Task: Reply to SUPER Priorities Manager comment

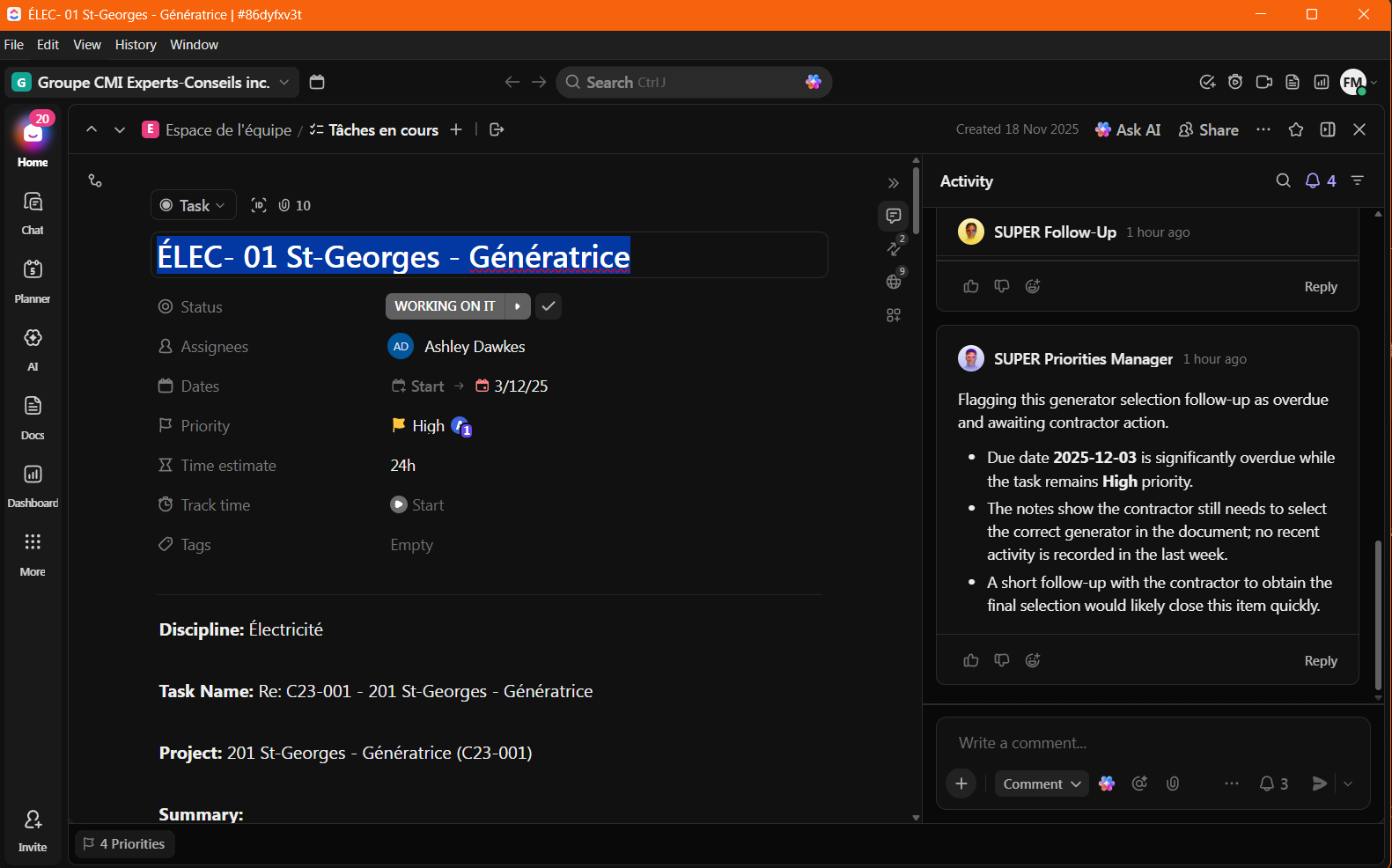Action: click(1320, 661)
